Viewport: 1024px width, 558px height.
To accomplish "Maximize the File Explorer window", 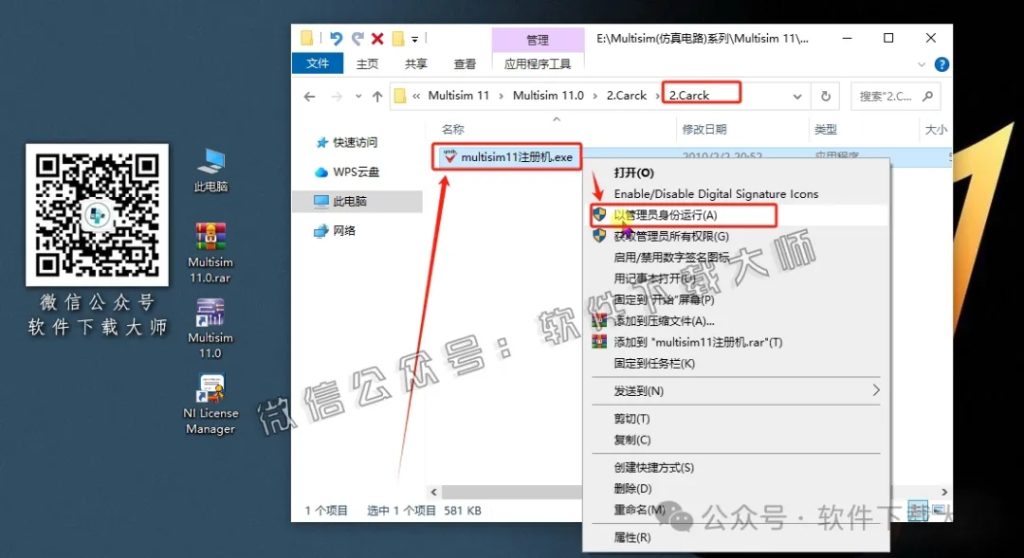I will point(888,39).
